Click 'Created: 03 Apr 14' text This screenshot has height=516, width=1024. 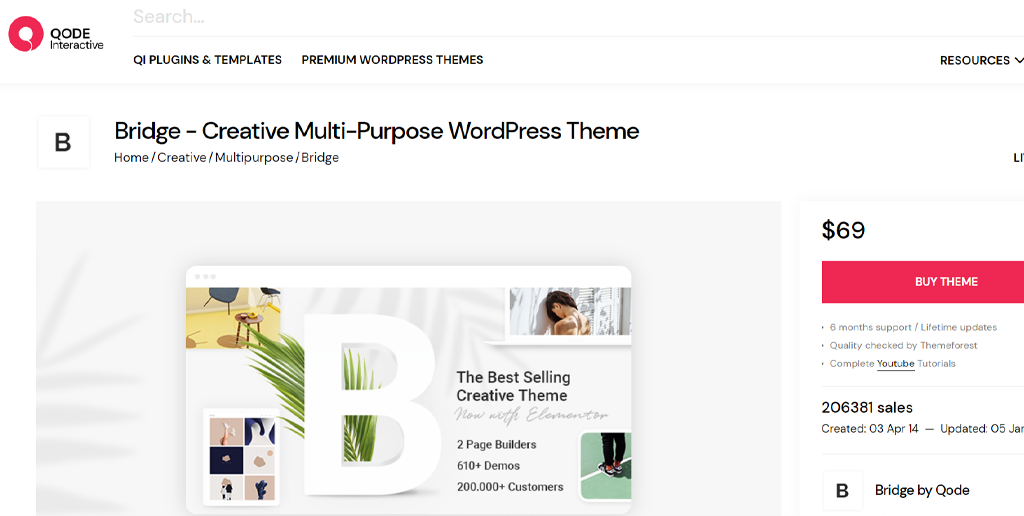tap(870, 429)
